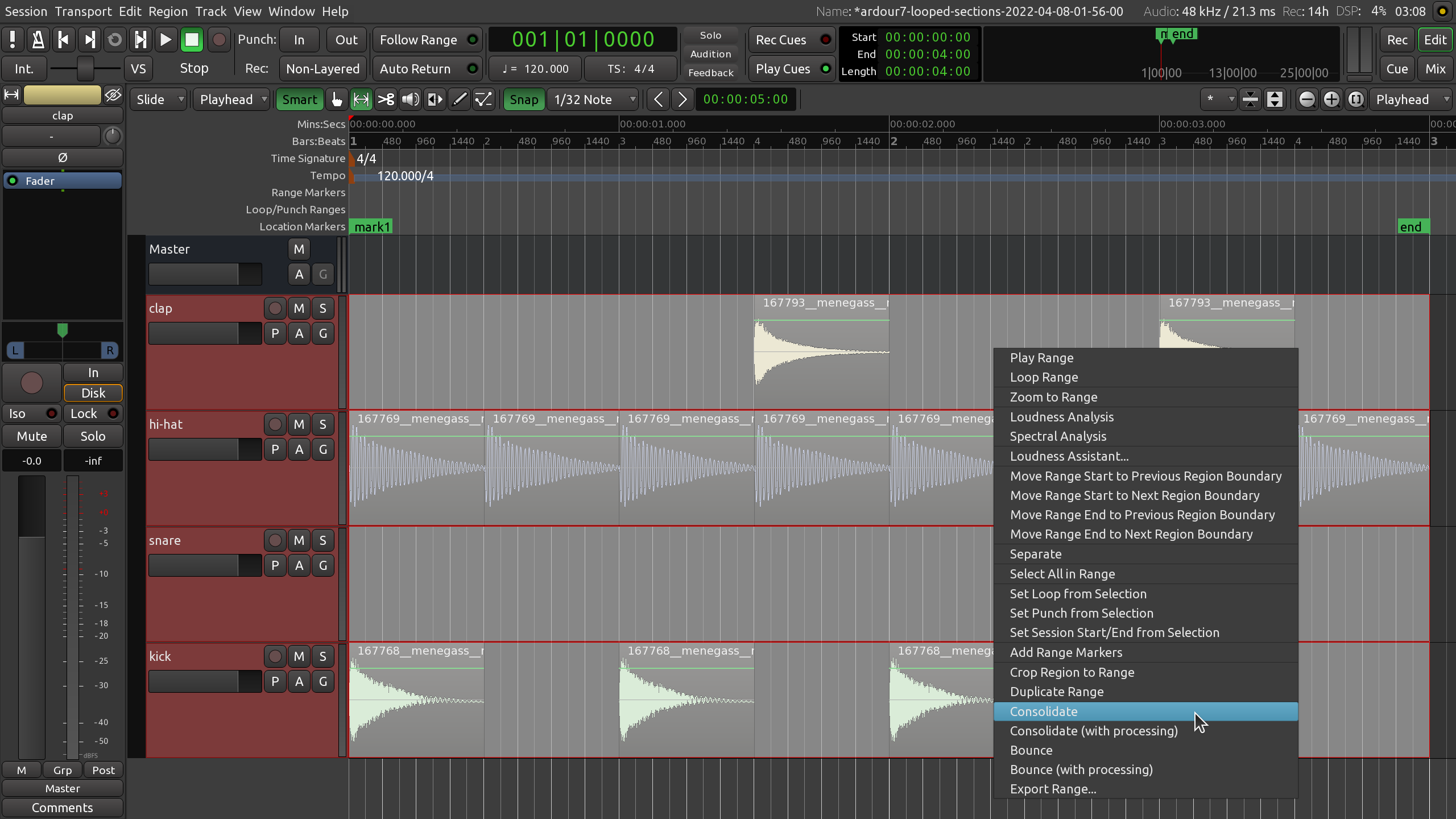Click the Punch In button

[x=298, y=39]
